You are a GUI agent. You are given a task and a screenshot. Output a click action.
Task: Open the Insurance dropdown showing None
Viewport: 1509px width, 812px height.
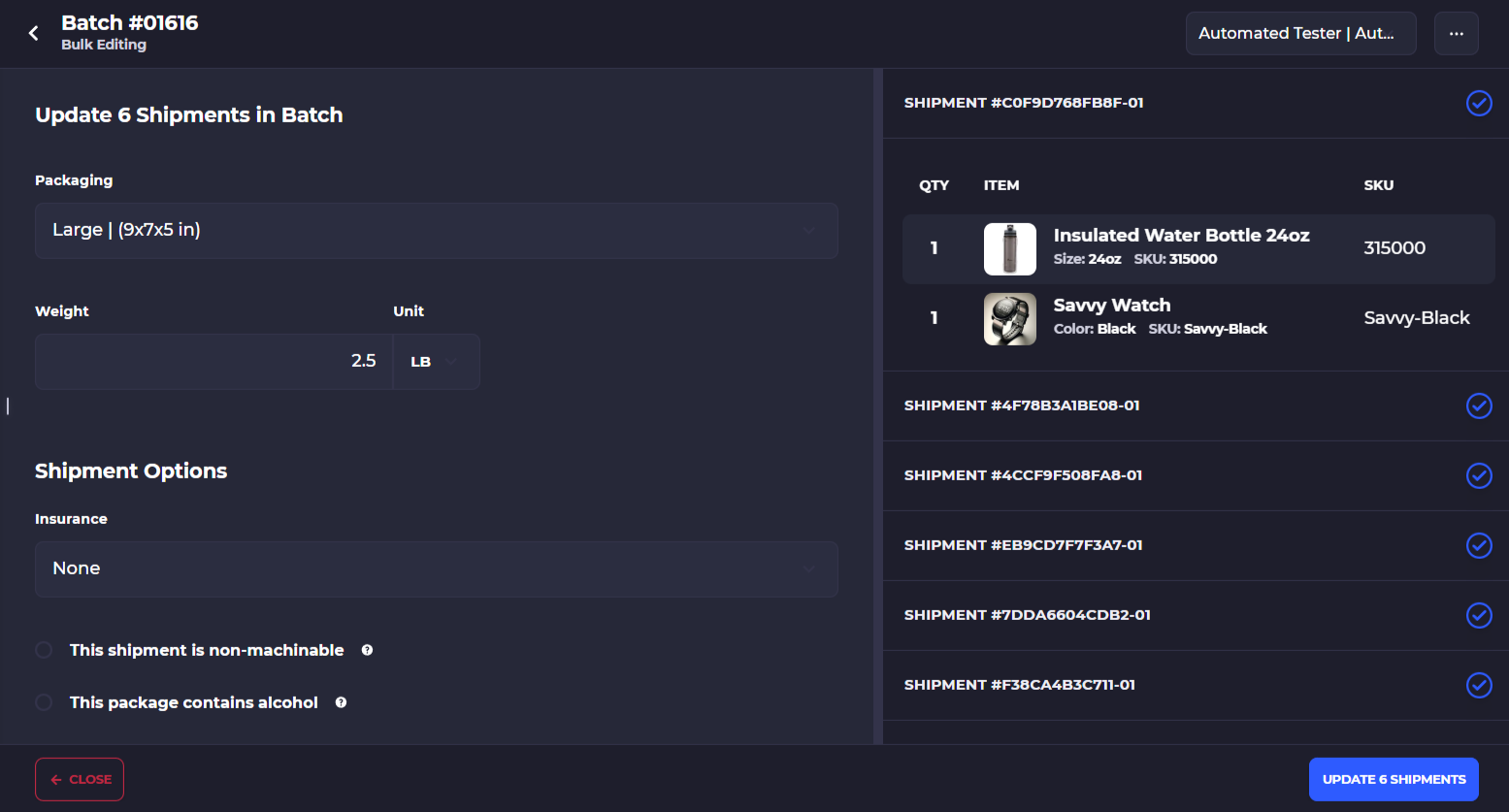pyautogui.click(x=436, y=569)
